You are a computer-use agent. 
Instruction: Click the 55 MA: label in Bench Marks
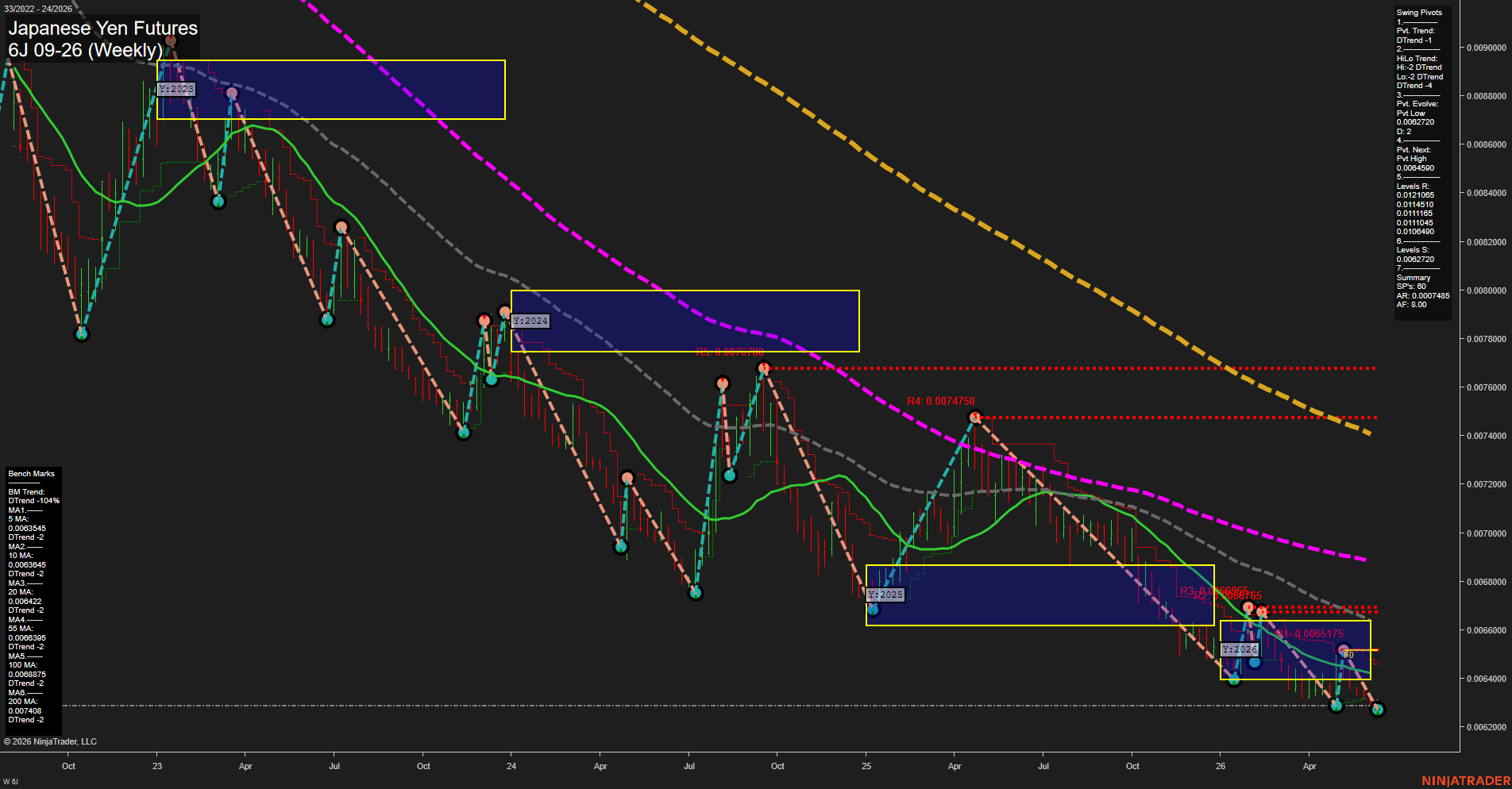coord(21,629)
